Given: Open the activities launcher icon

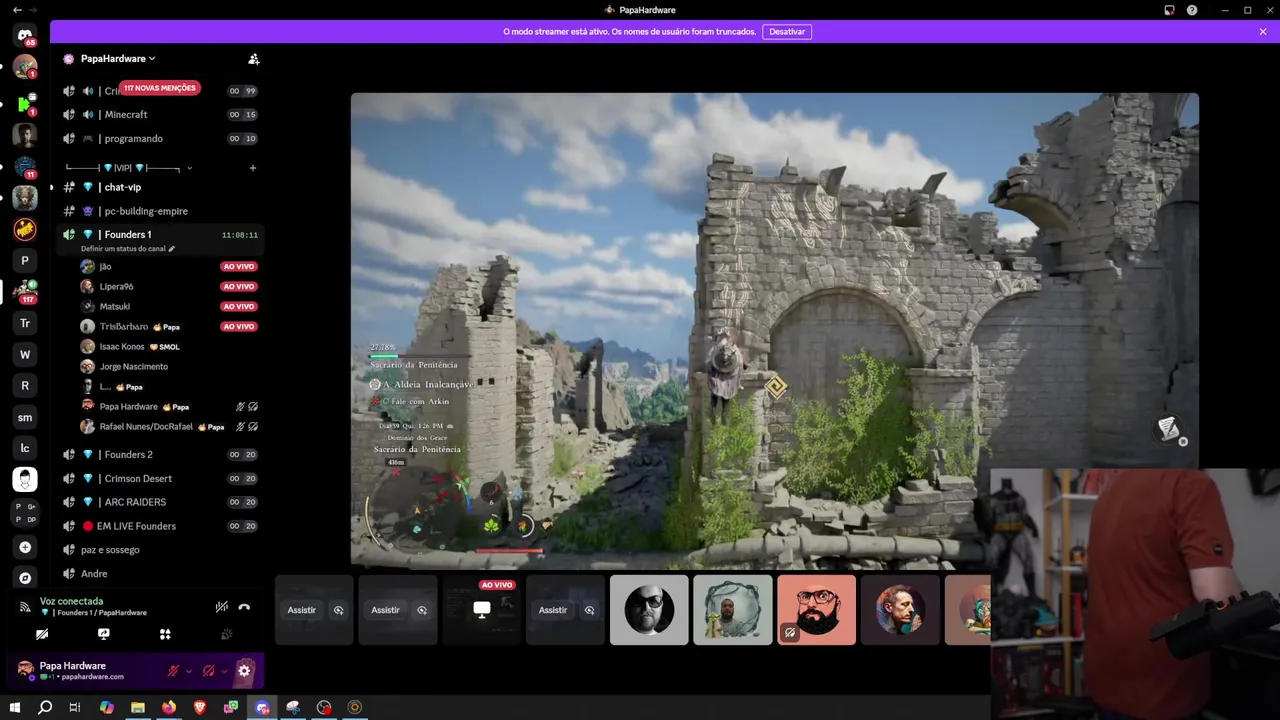Looking at the screenshot, I should click(165, 634).
